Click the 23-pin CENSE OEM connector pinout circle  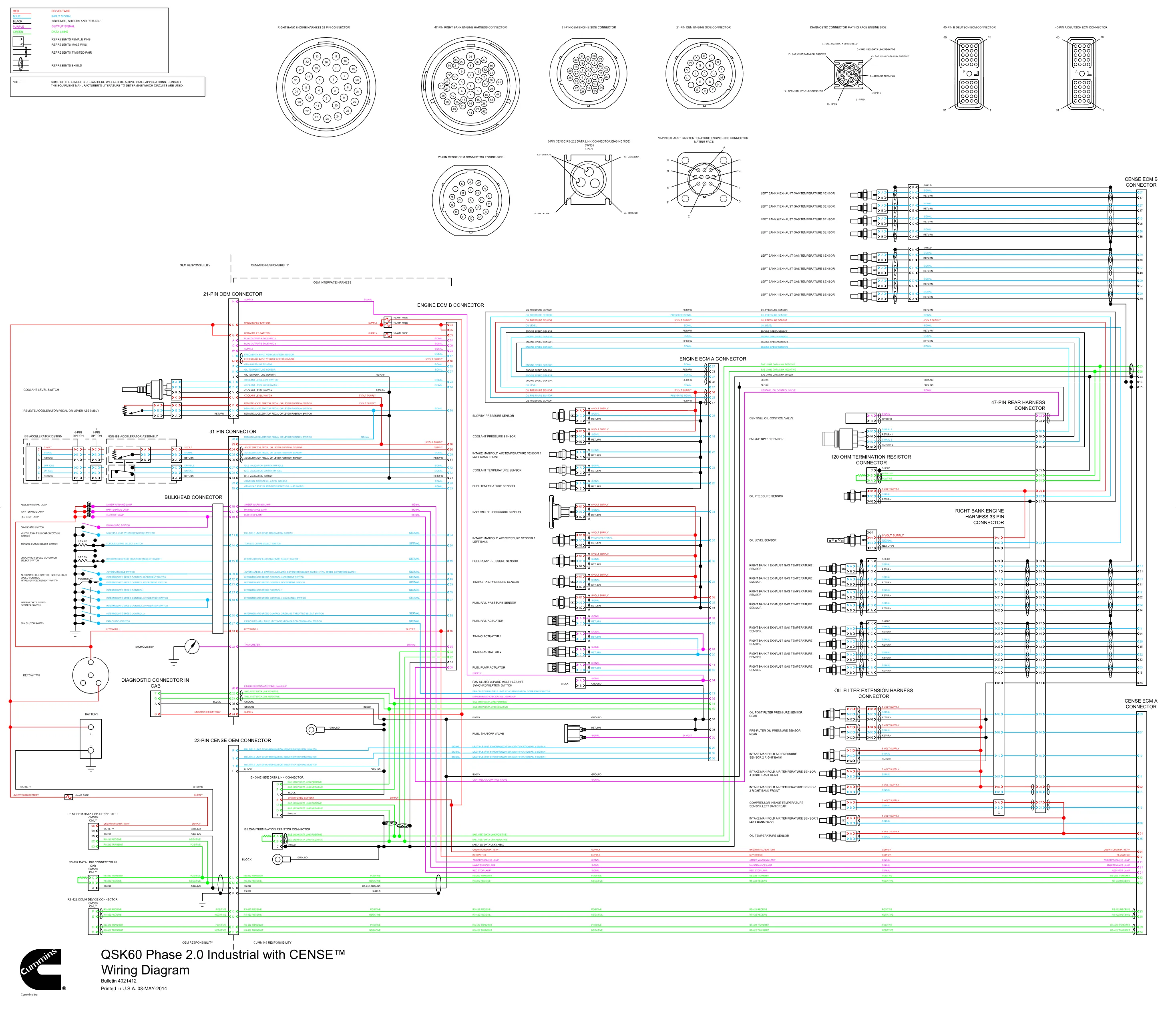coord(470,200)
